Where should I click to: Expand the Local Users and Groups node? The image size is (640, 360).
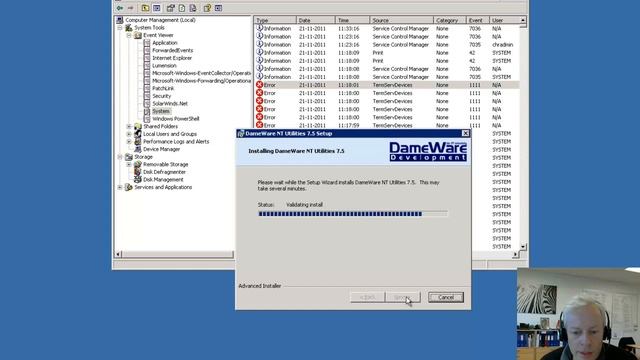129,134
